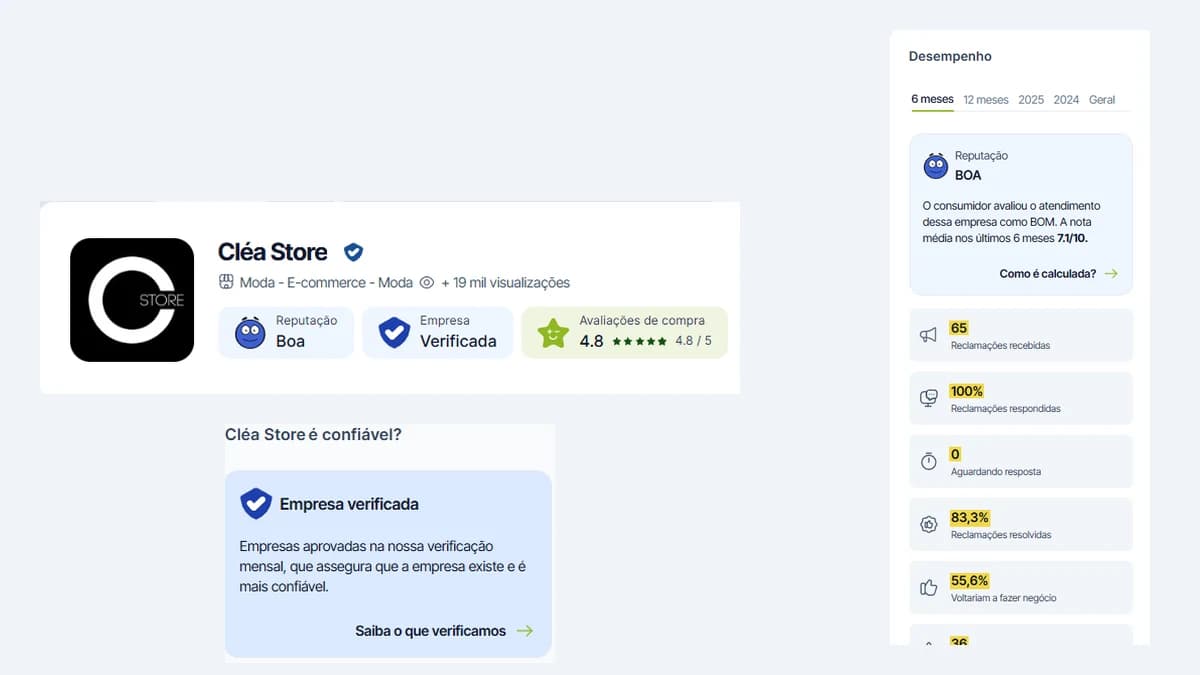Click the Empresa Verificada shield icon
1200x675 pixels.
coord(394,333)
